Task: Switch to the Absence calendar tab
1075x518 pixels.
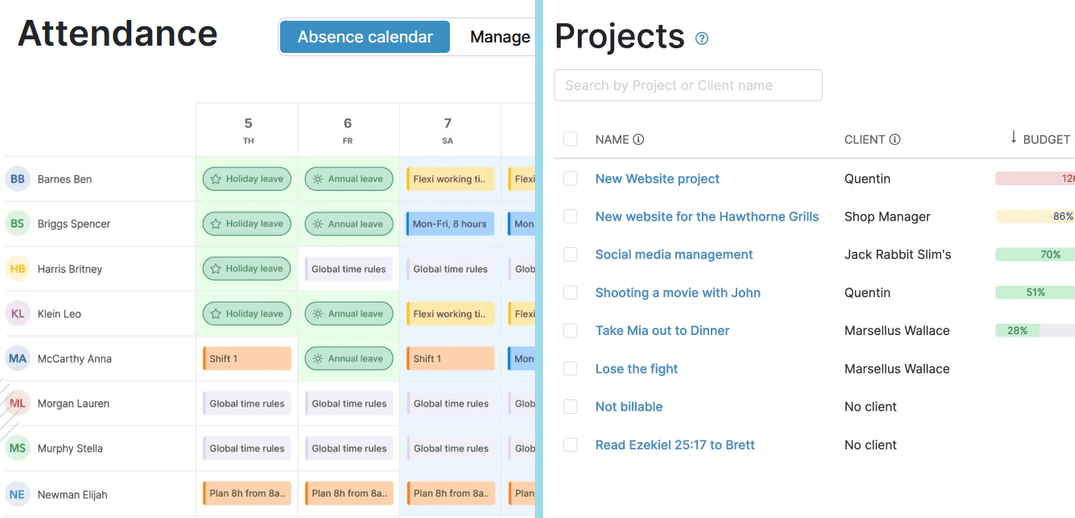Action: (x=365, y=37)
